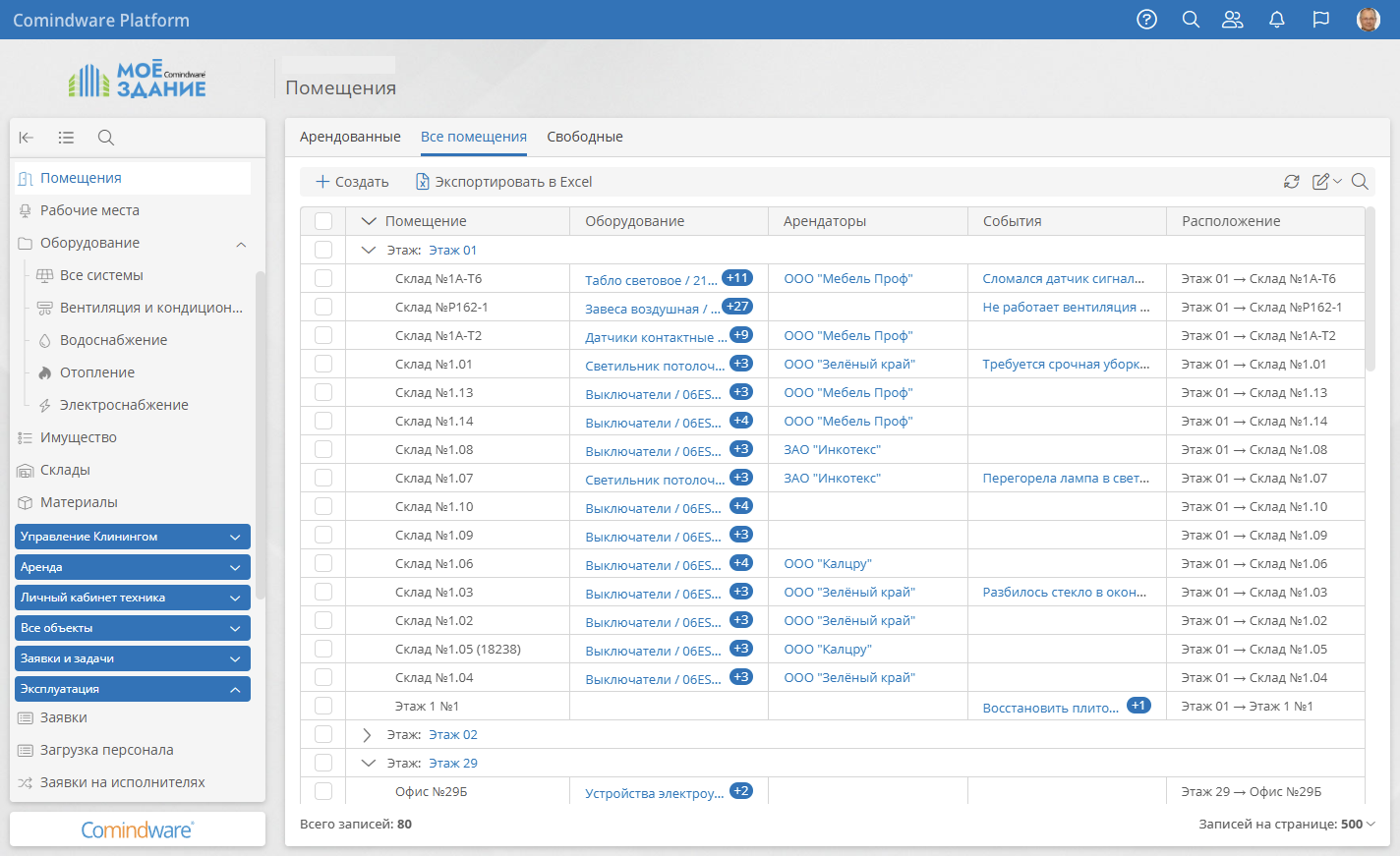Viewport: 1400px width, 856px height.
Task: Open the help question mark icon
Action: click(x=1146, y=20)
